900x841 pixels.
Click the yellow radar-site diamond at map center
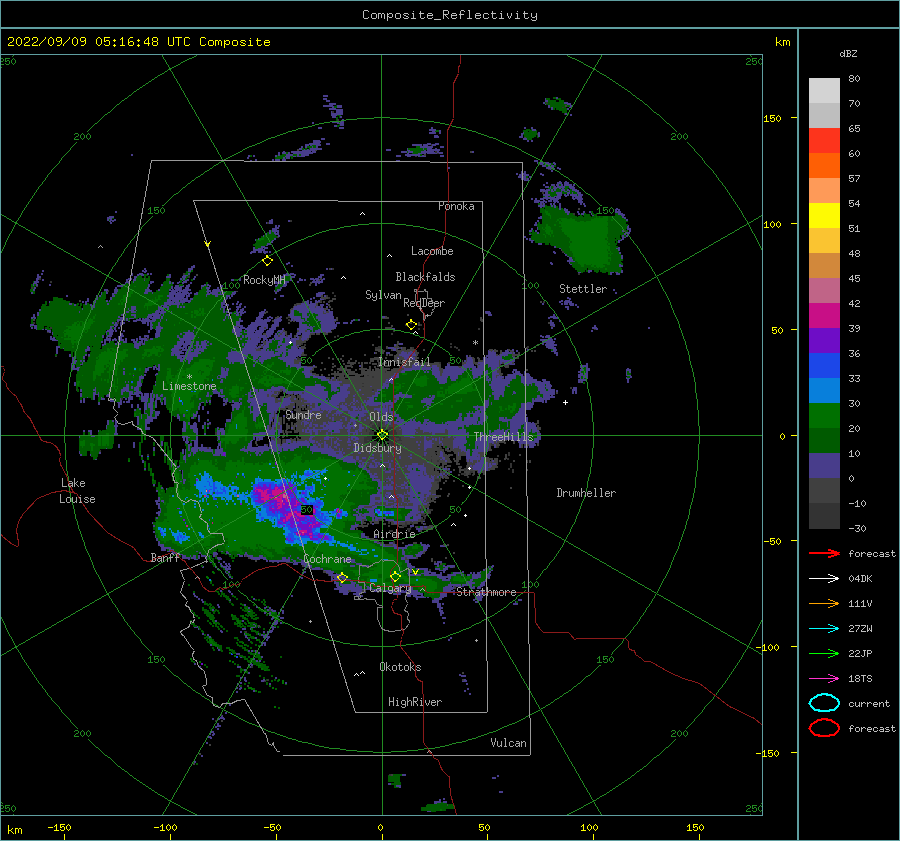click(382, 435)
